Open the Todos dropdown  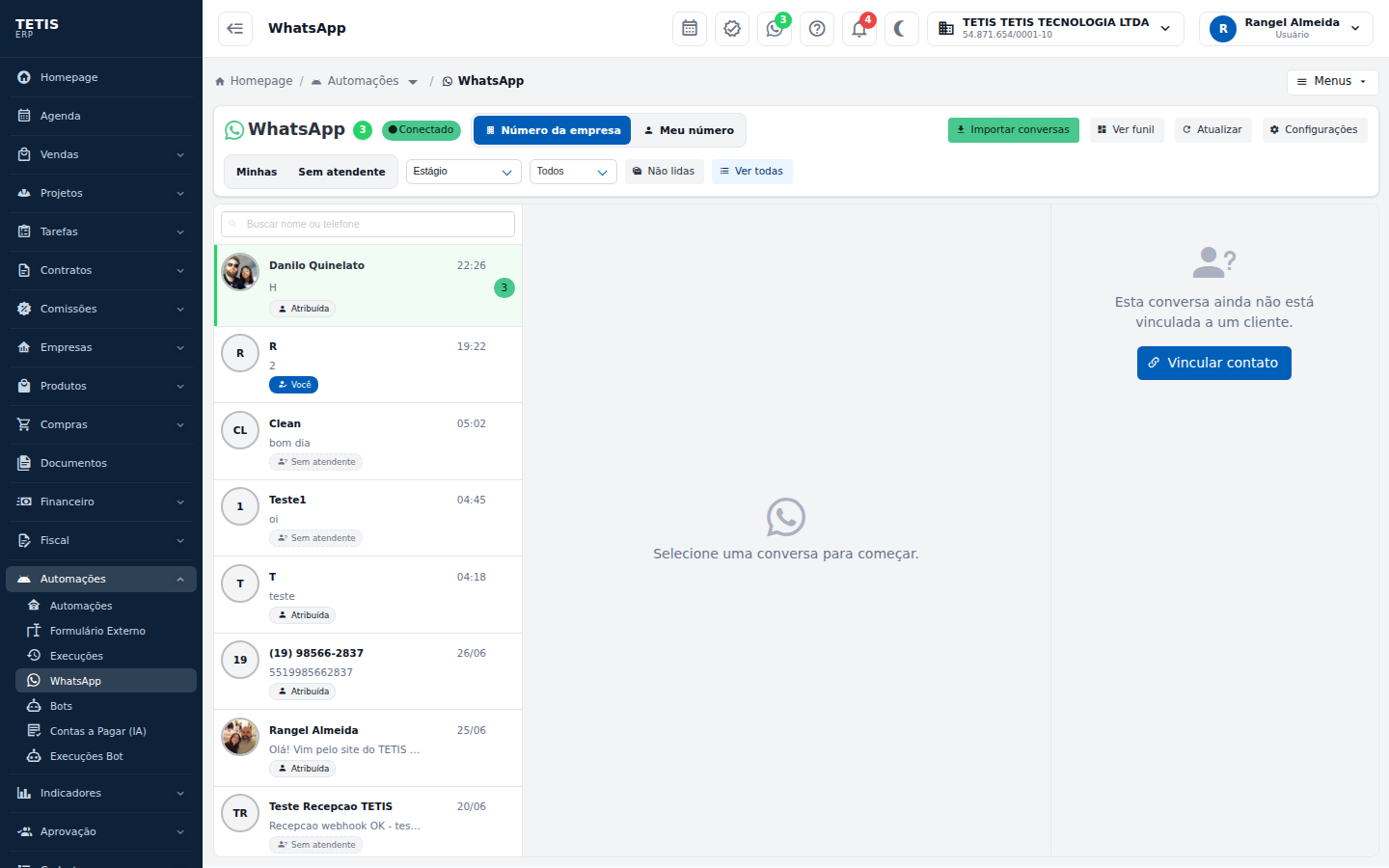(x=573, y=172)
